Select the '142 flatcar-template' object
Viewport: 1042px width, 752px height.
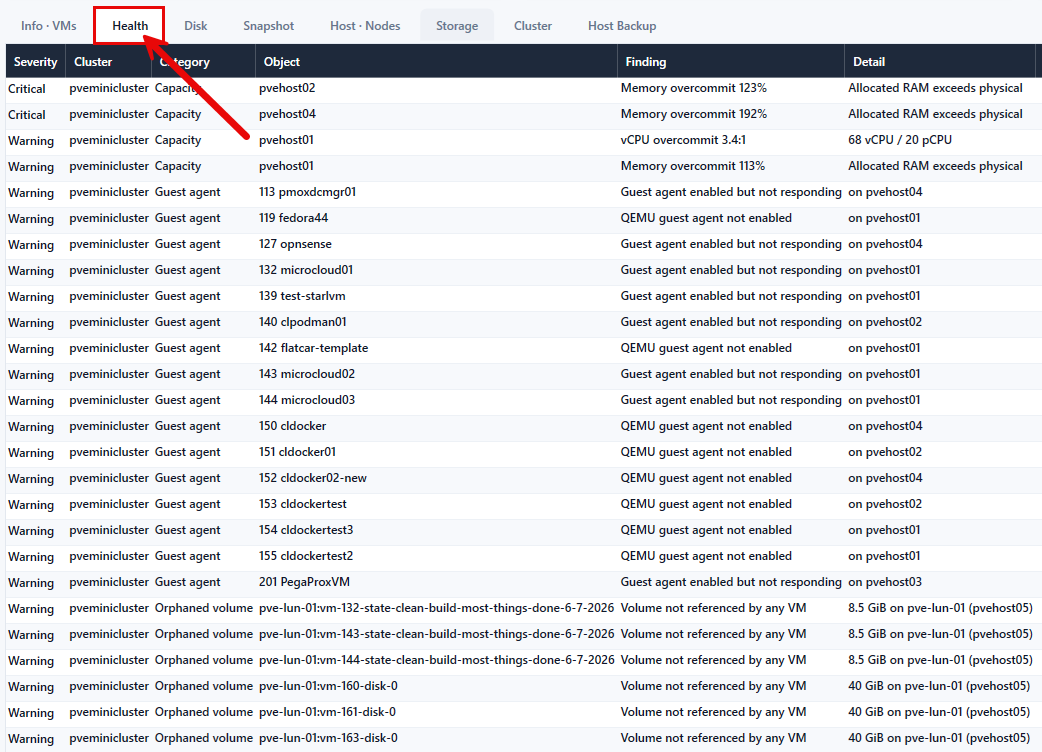click(313, 347)
